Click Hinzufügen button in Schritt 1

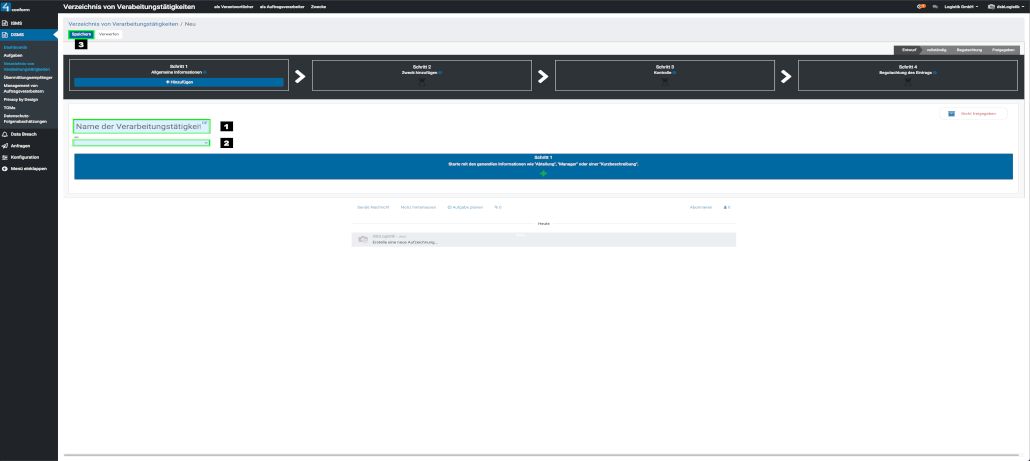pyautogui.click(x=179, y=82)
